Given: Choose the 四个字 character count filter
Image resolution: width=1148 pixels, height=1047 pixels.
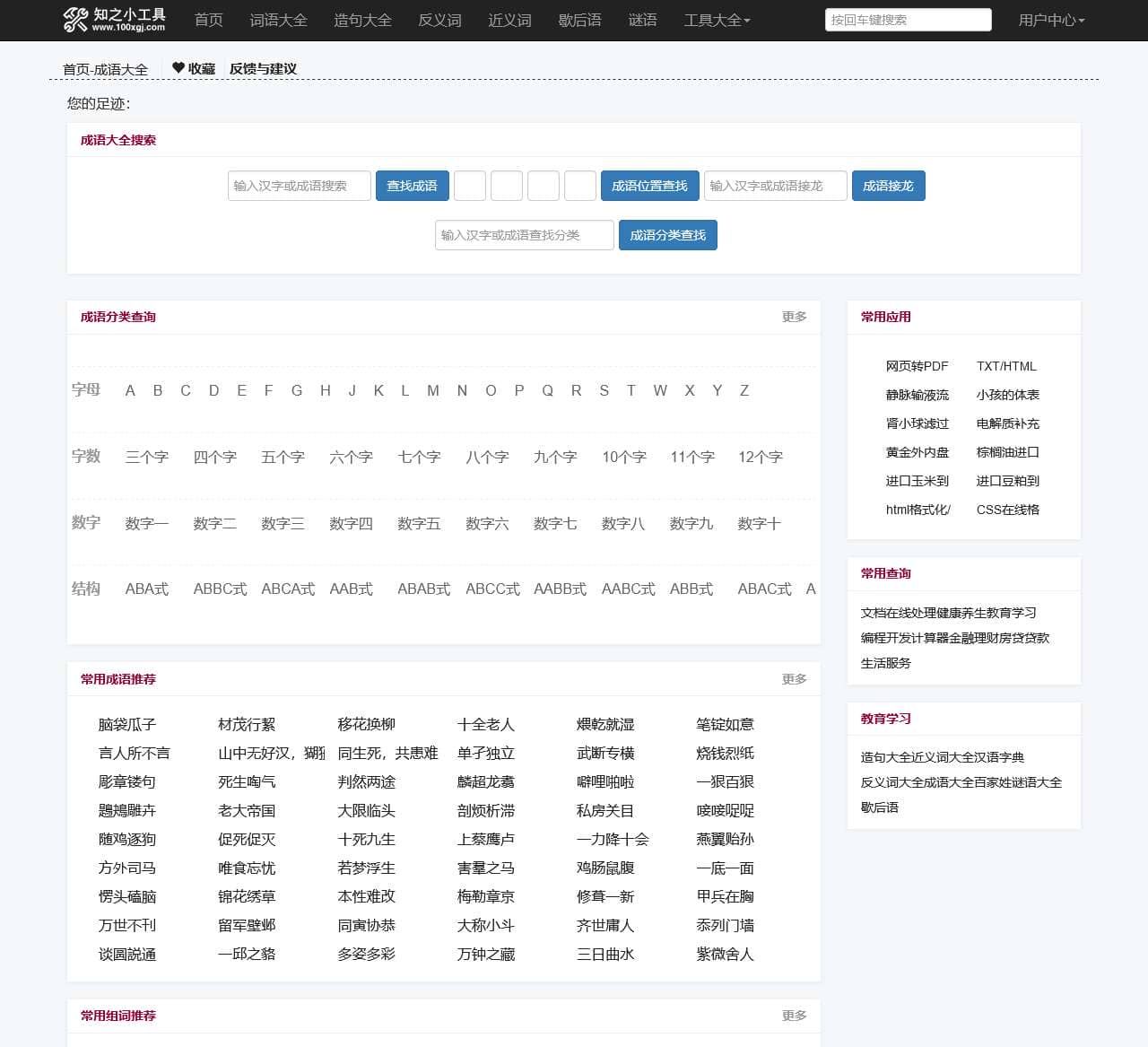Looking at the screenshot, I should (x=215, y=457).
